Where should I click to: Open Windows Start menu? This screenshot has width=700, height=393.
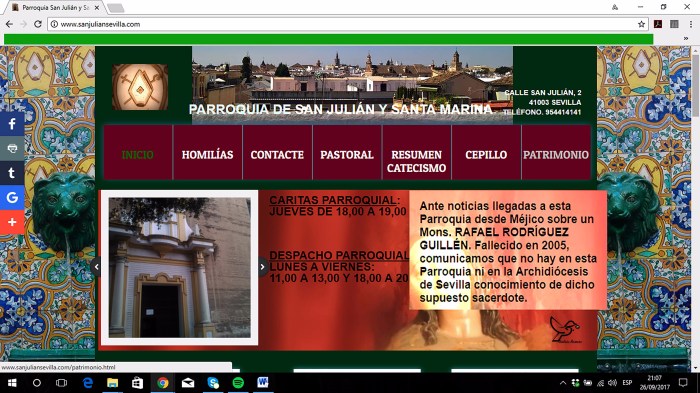(x=12, y=383)
